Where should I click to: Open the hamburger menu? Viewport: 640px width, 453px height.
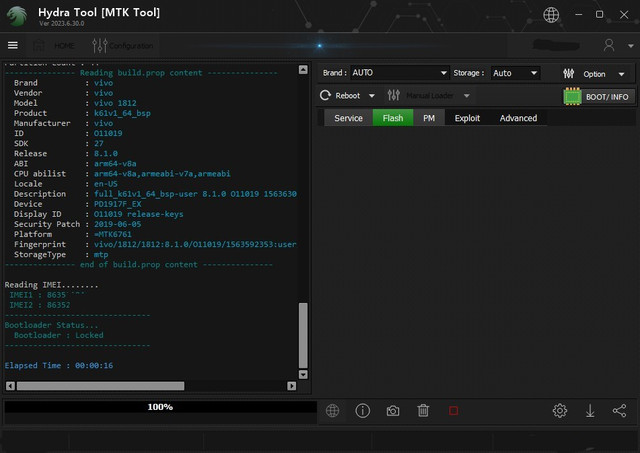click(x=13, y=45)
